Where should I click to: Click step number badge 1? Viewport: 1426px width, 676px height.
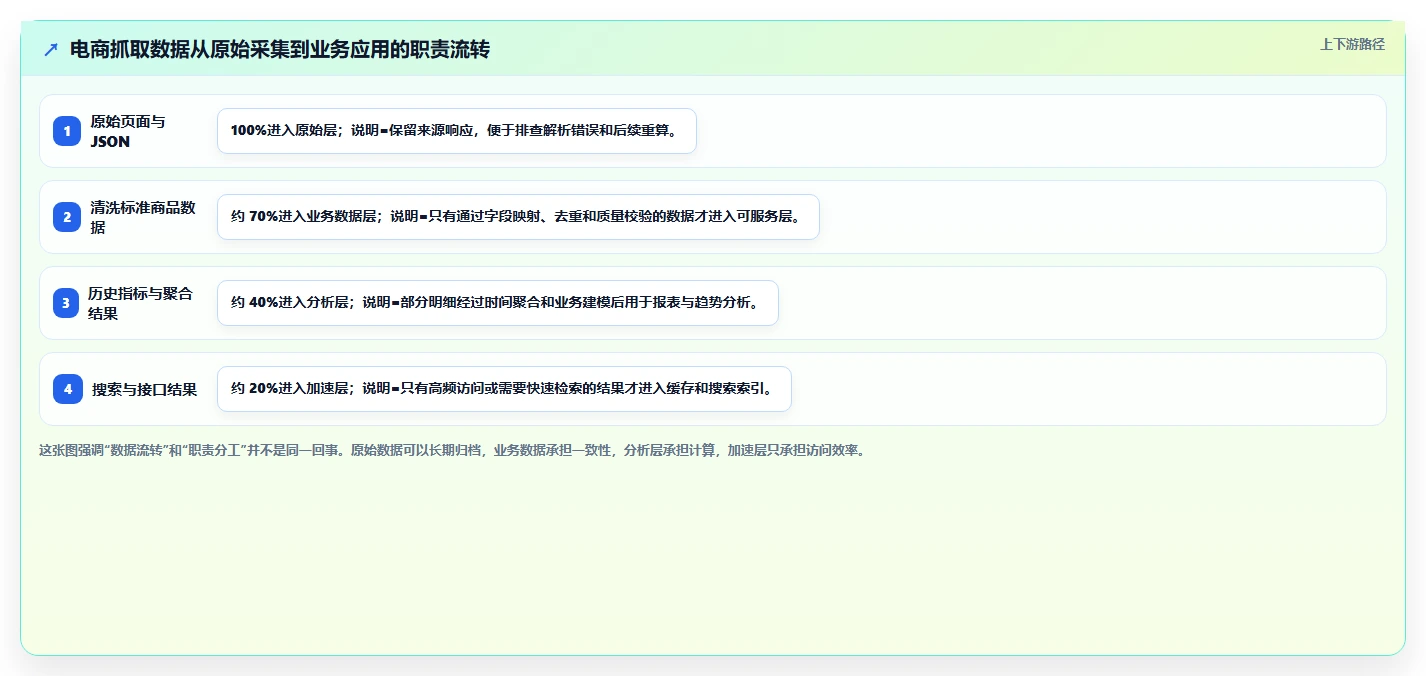tap(67, 131)
